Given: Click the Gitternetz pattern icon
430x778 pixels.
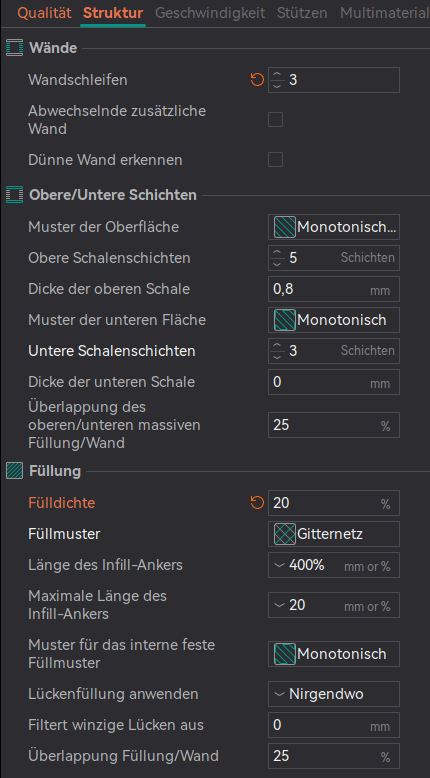Looking at the screenshot, I should (x=285, y=534).
